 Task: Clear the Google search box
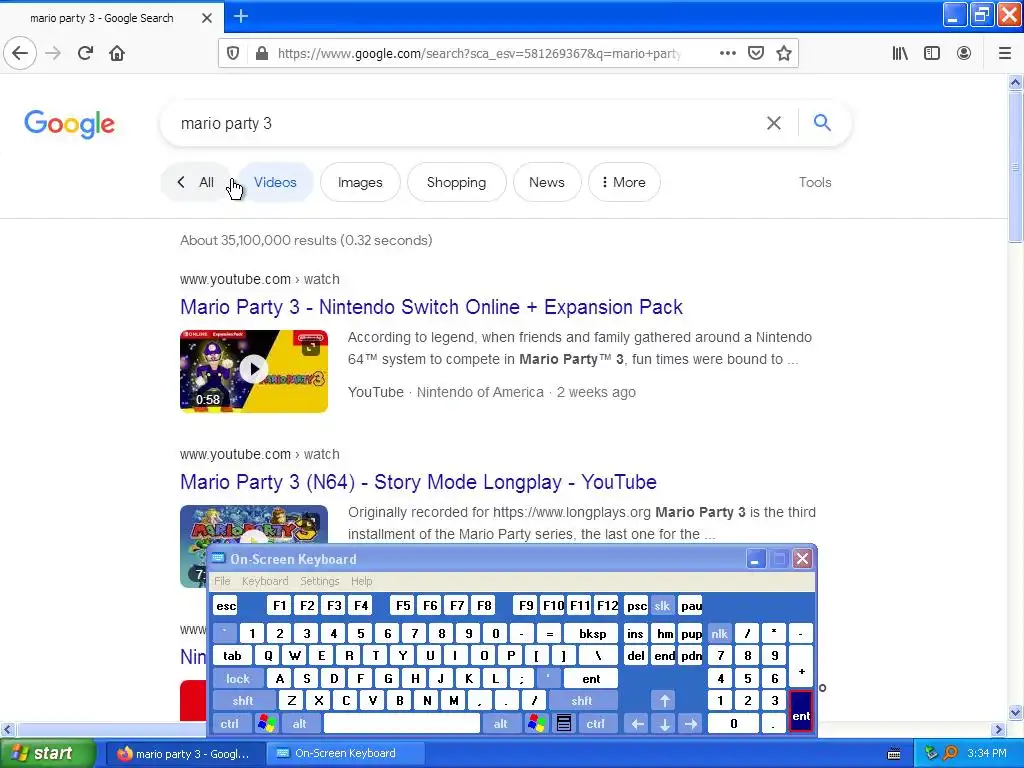click(x=773, y=123)
